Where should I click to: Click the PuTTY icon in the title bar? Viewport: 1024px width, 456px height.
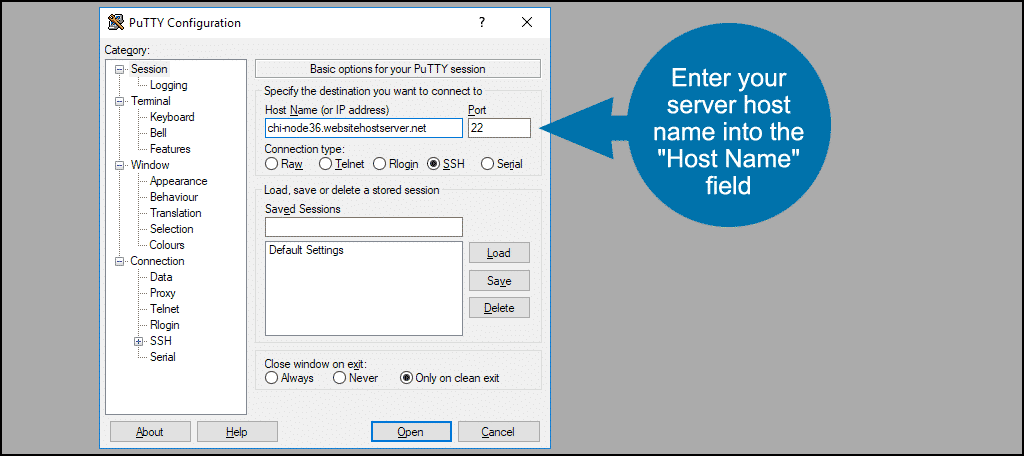pos(116,23)
